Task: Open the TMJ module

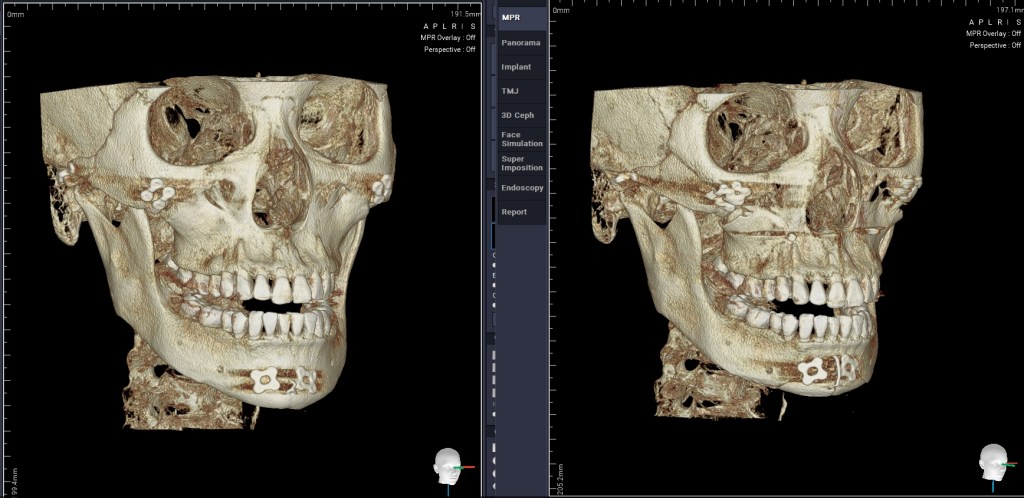Action: pyautogui.click(x=522, y=91)
